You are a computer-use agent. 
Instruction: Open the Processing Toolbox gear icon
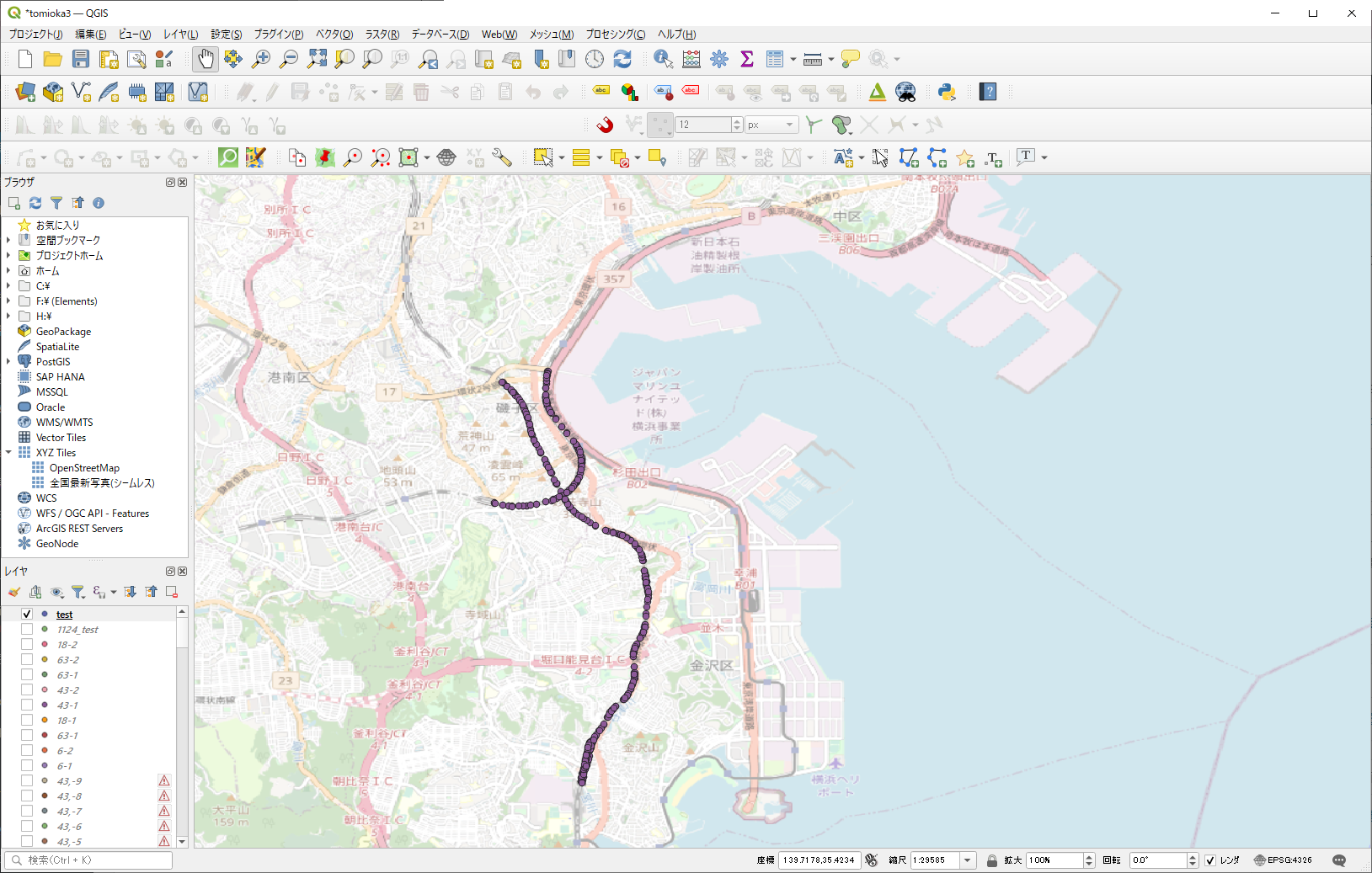pyautogui.click(x=719, y=59)
